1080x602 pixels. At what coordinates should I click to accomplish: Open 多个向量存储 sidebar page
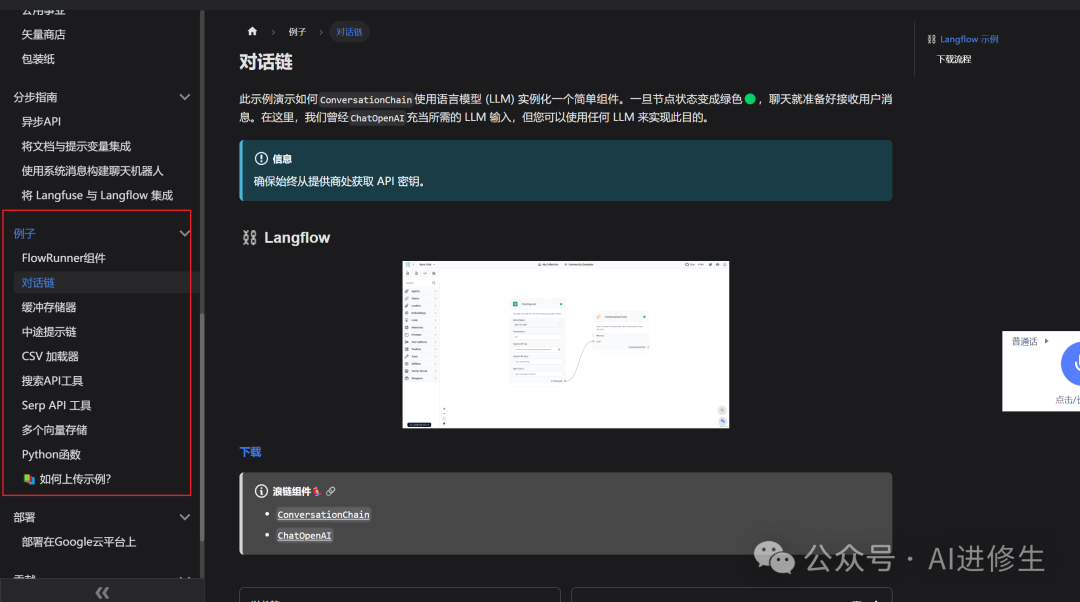(x=54, y=430)
